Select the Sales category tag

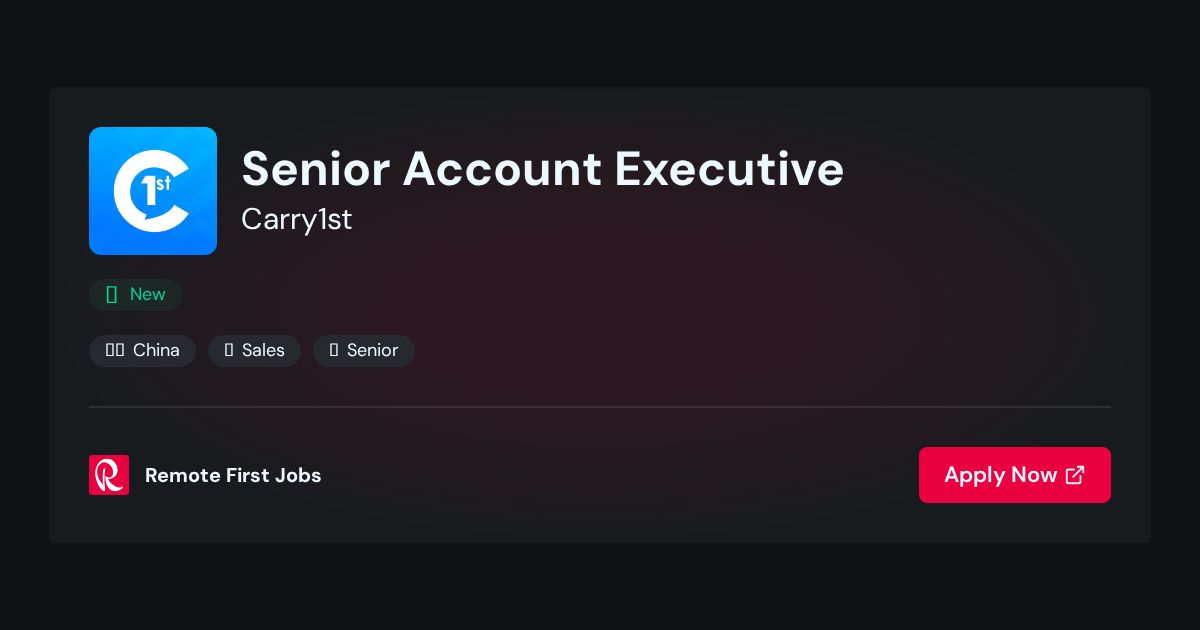pos(254,351)
